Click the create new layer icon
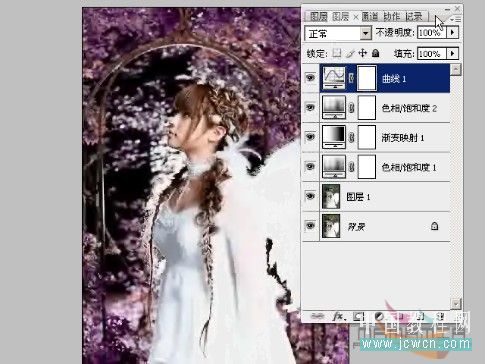Screen dimensions: 485x364 coord(421,316)
